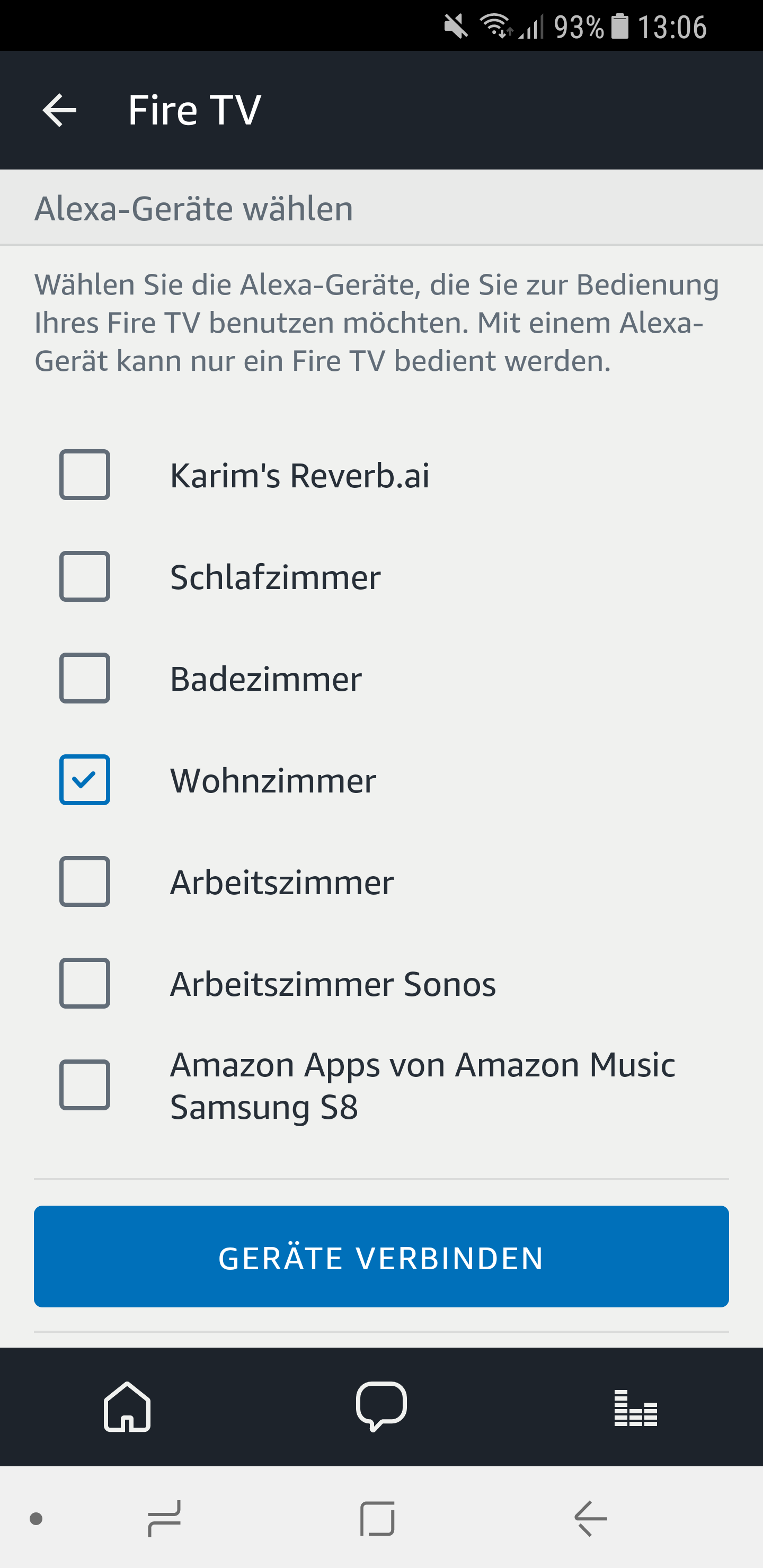The height and width of the screenshot is (1568, 763).
Task: Tap Android recent apps navigation icon
Action: [x=164, y=1518]
